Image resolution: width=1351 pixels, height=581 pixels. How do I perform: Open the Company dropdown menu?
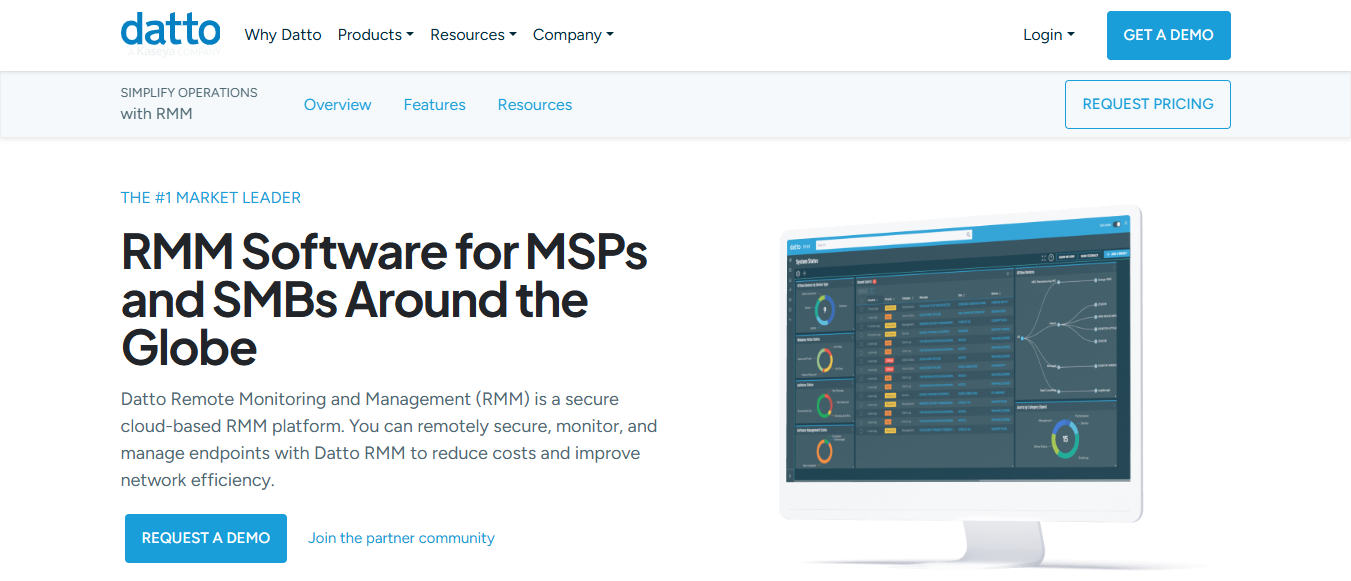click(573, 35)
